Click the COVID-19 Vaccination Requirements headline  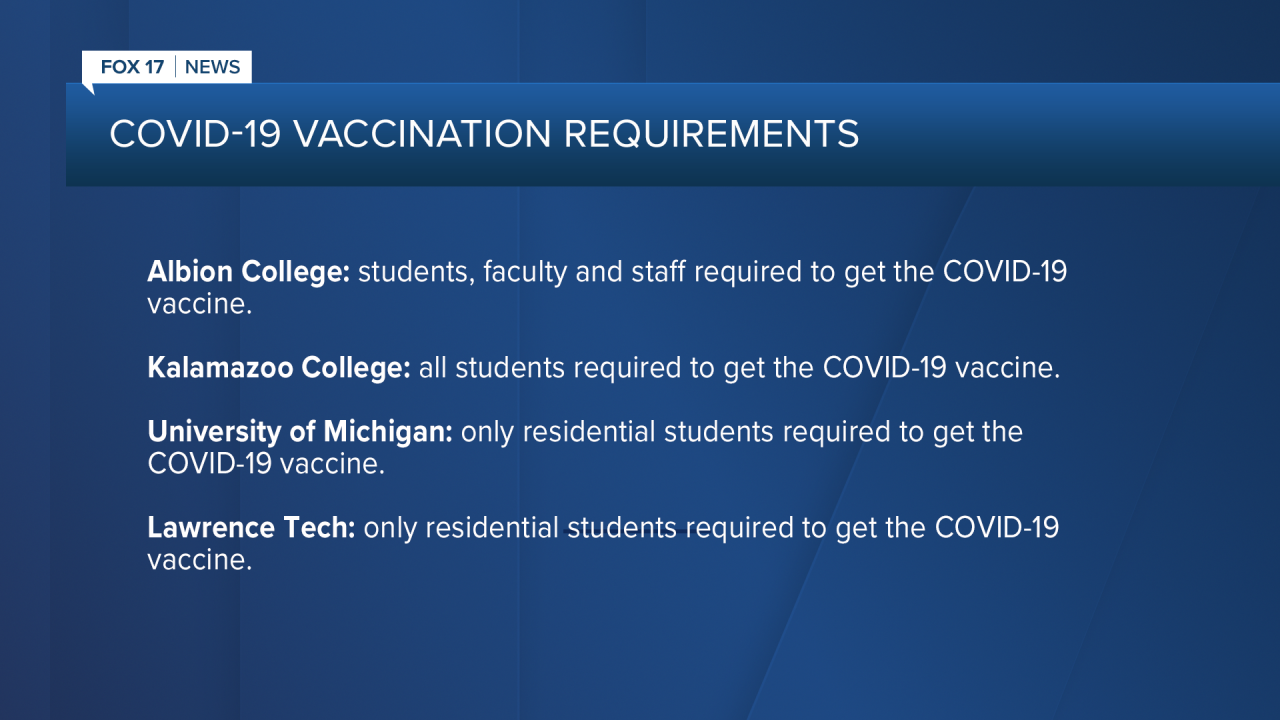[x=484, y=134]
